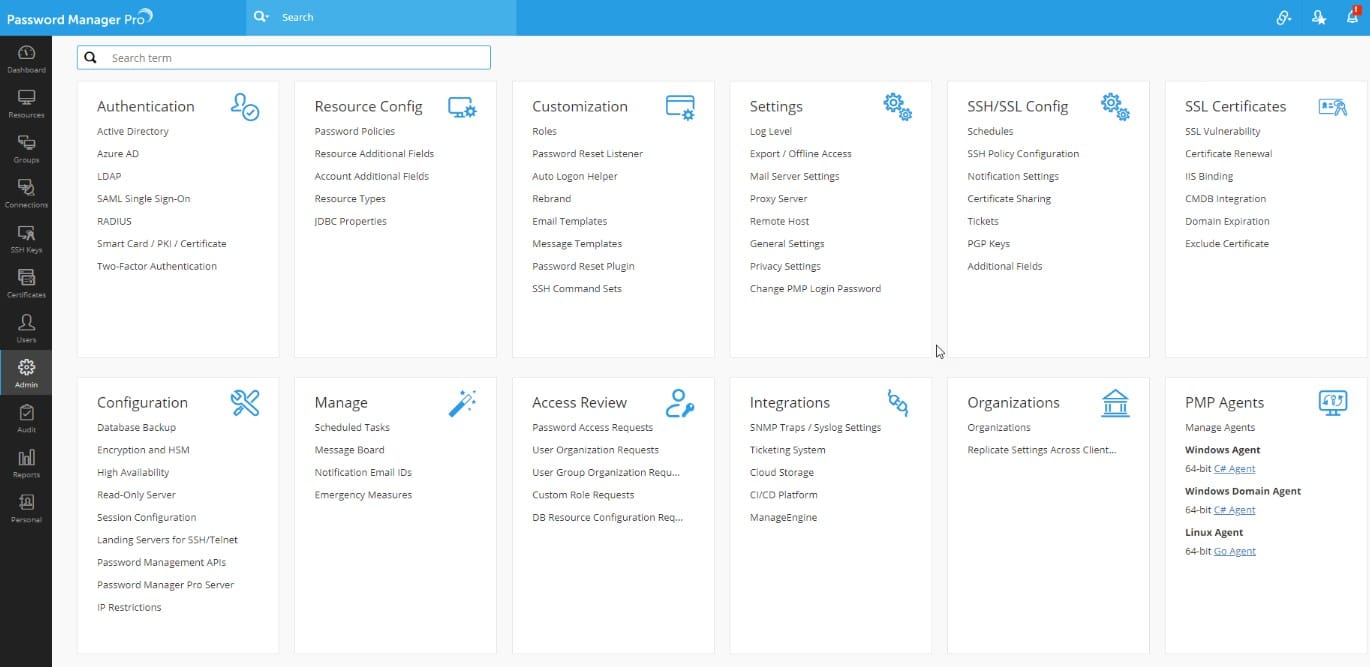Screen dimensions: 1370x667
Task: Click the Manage magic wand icon
Action: [x=462, y=403]
